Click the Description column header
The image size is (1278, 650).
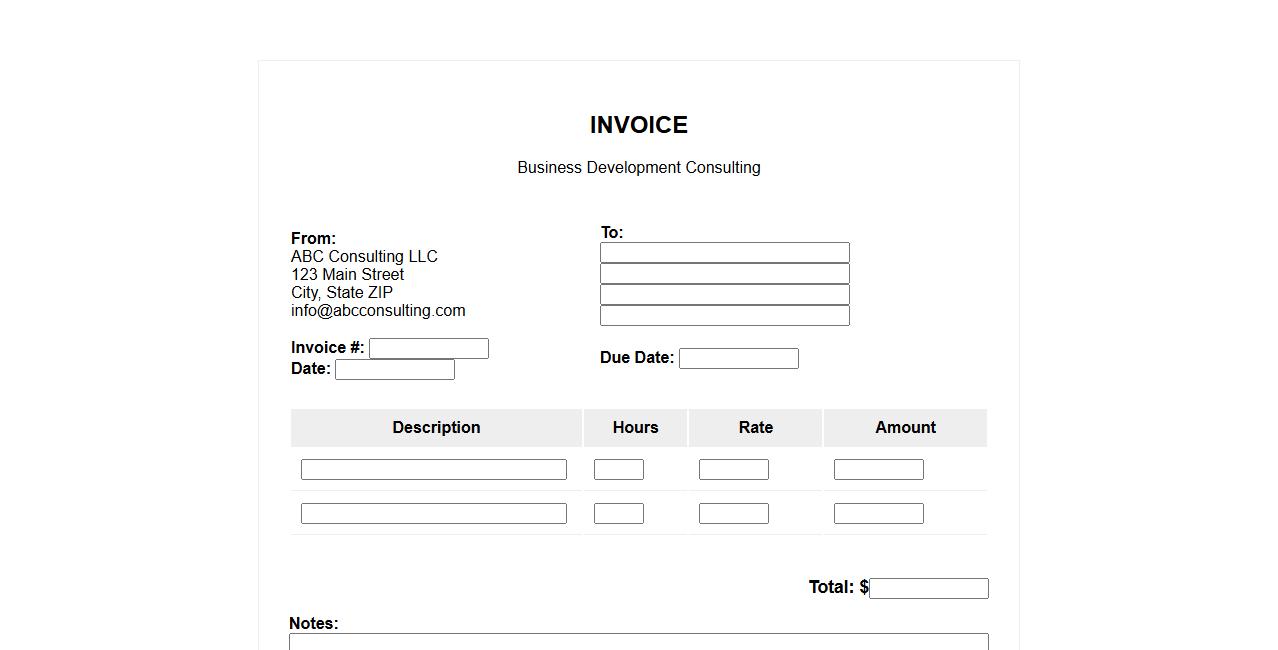436,428
